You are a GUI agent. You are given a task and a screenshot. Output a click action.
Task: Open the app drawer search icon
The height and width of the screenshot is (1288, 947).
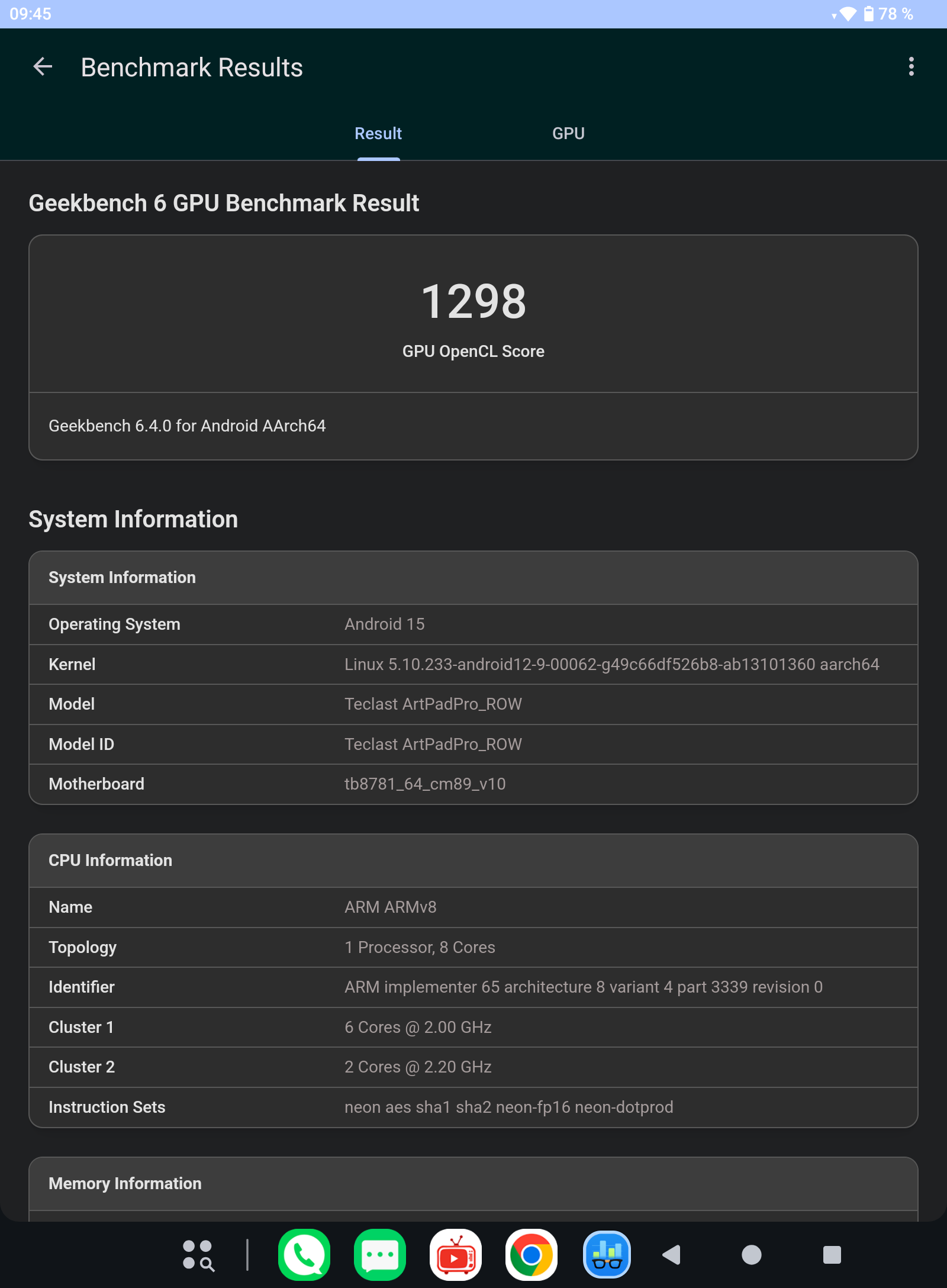[198, 1255]
